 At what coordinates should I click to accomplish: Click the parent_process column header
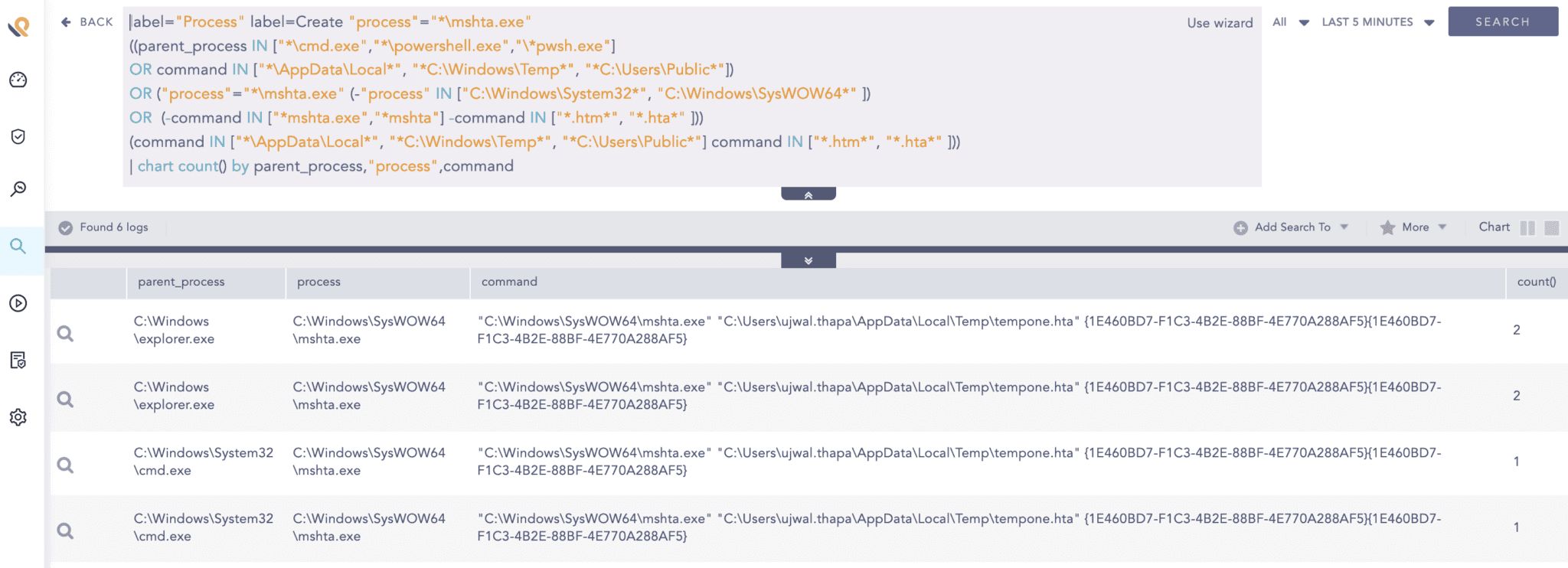181,282
